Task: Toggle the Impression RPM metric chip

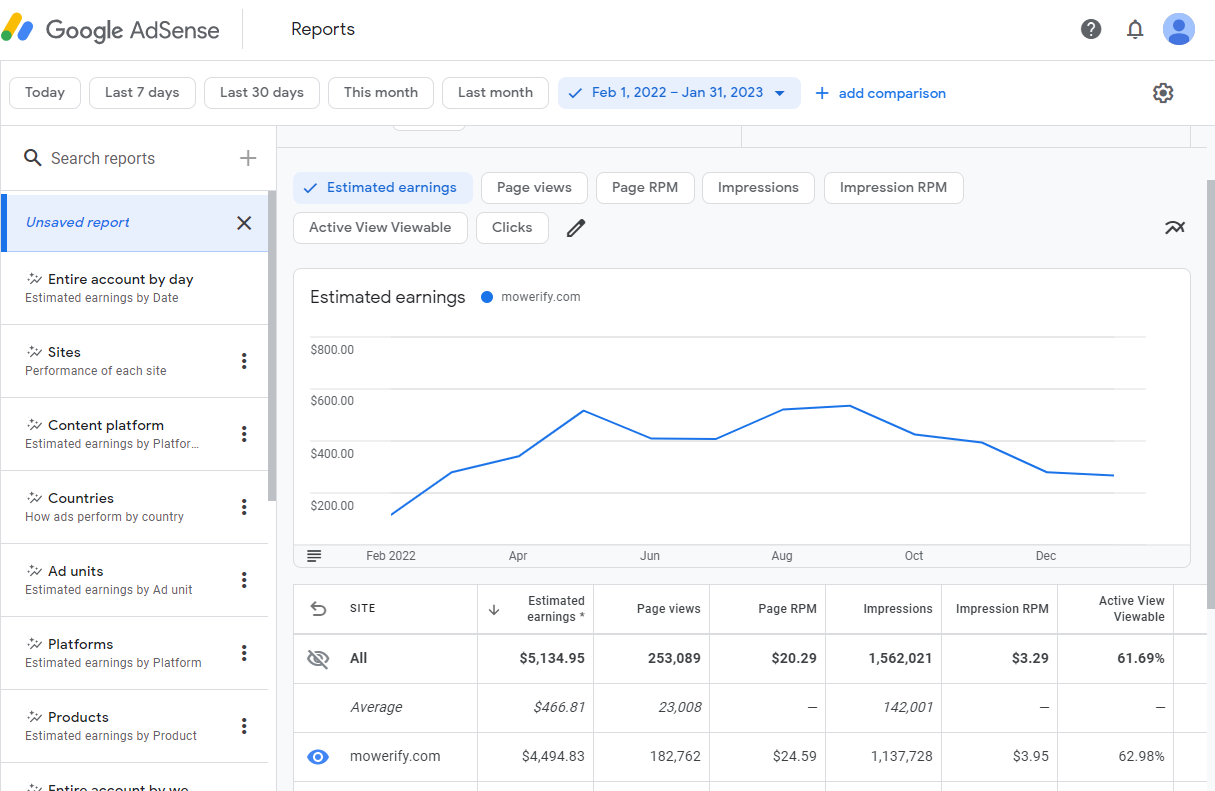Action: point(893,188)
